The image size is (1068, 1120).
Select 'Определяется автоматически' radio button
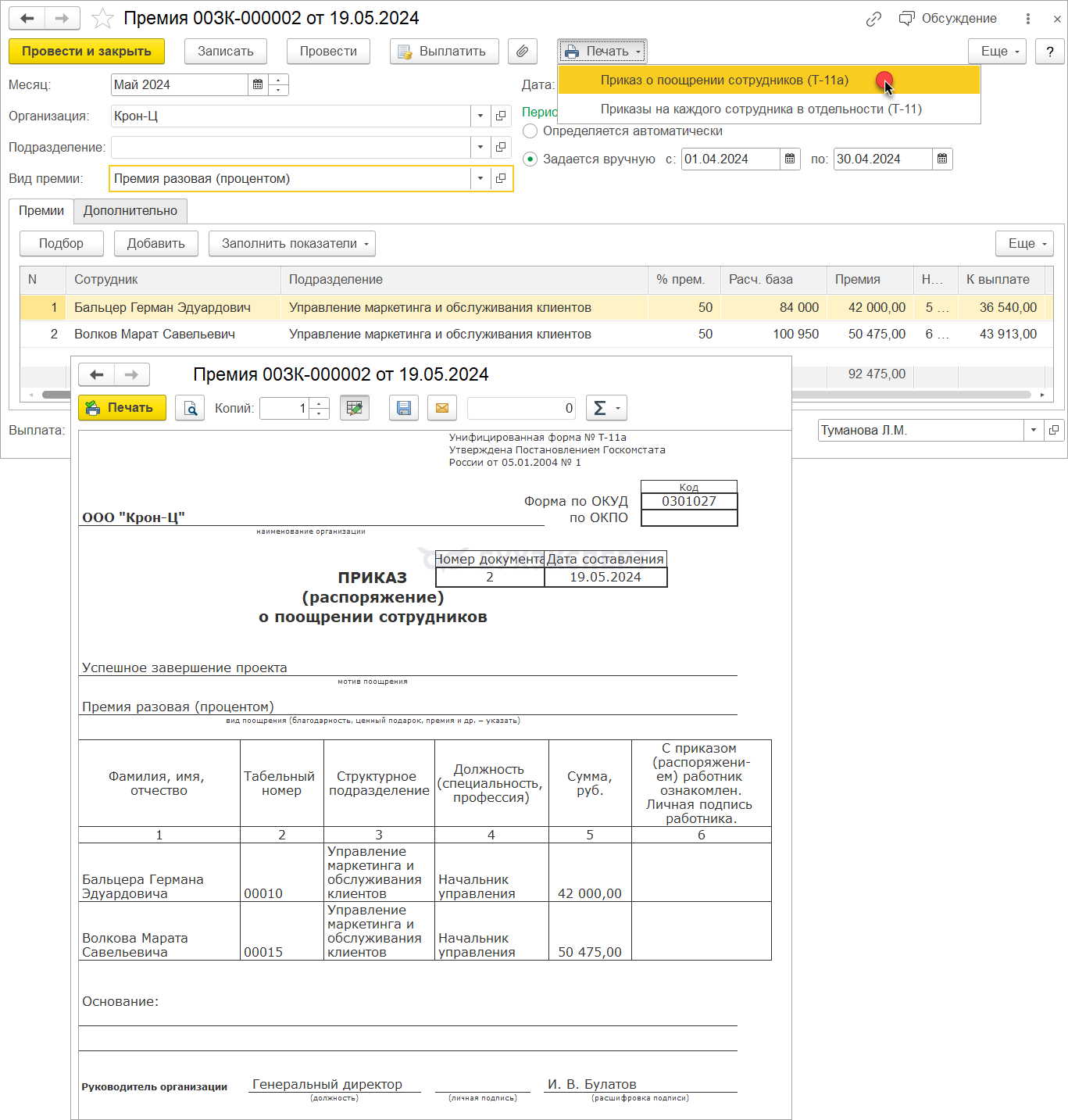click(x=530, y=131)
